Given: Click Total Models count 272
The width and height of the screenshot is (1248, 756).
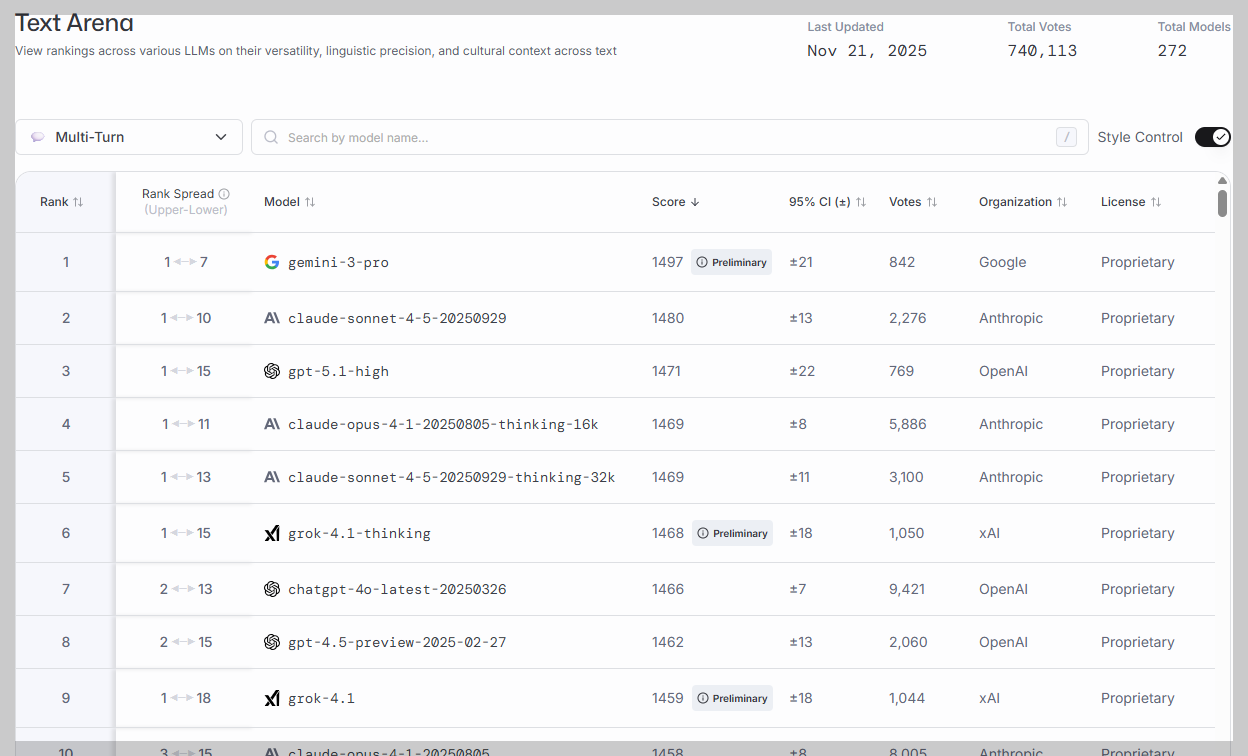Looking at the screenshot, I should [1172, 51].
